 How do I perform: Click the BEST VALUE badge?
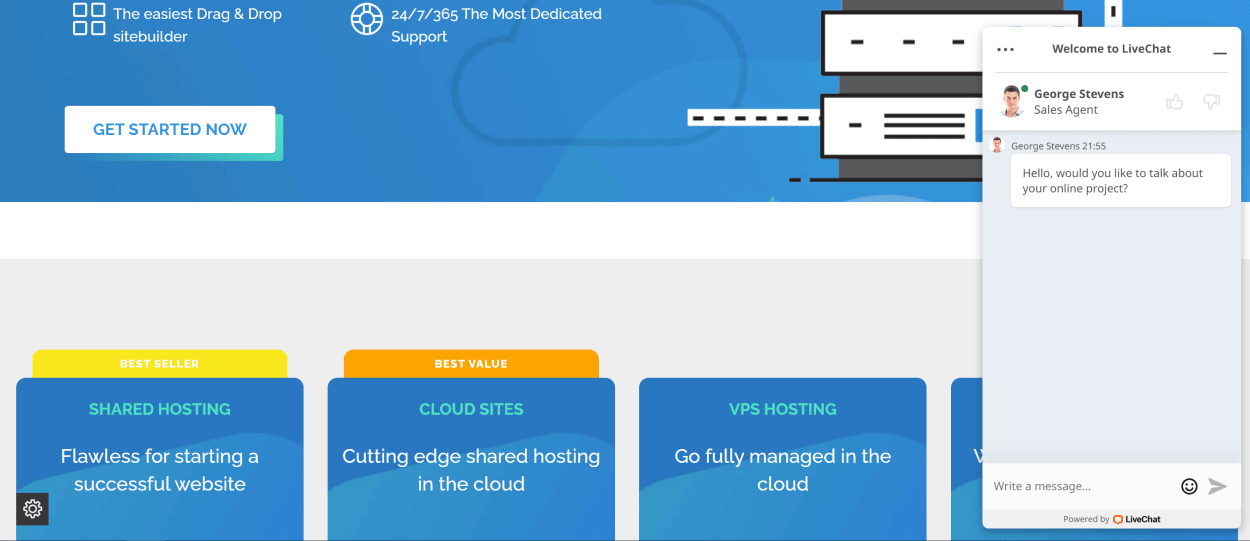471,364
